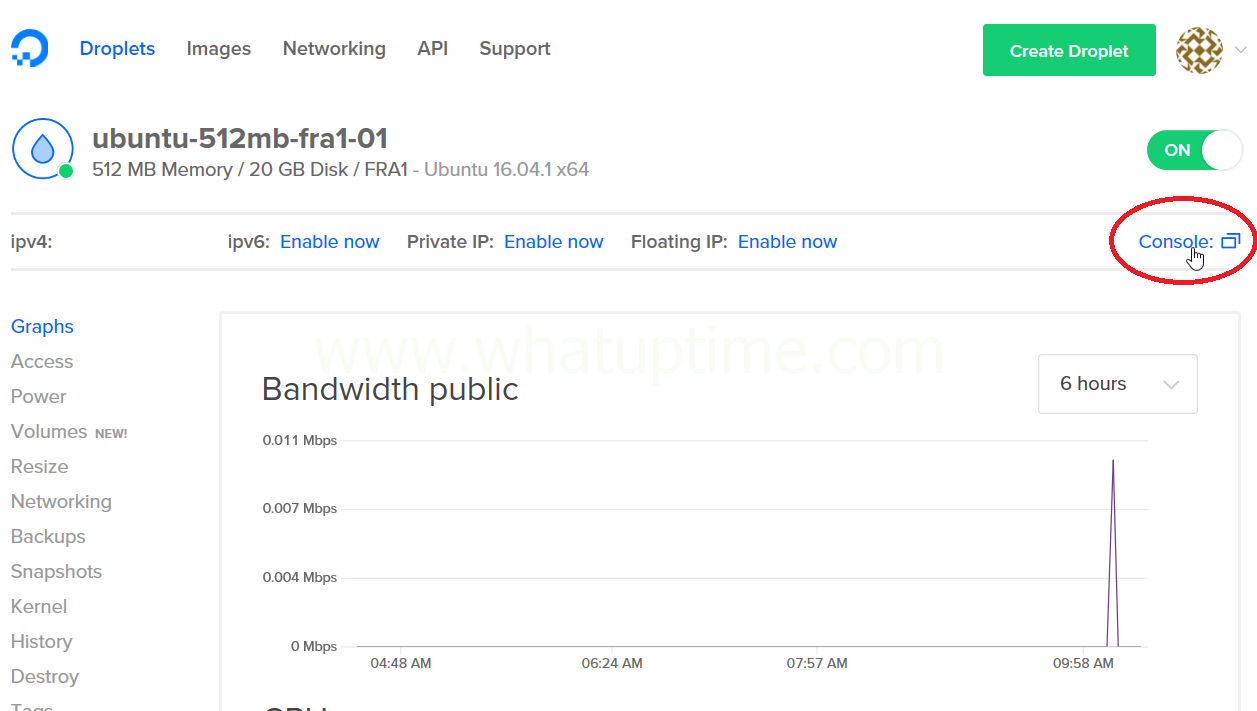This screenshot has width=1257, height=711.
Task: Open the Console link
Action: point(1175,242)
